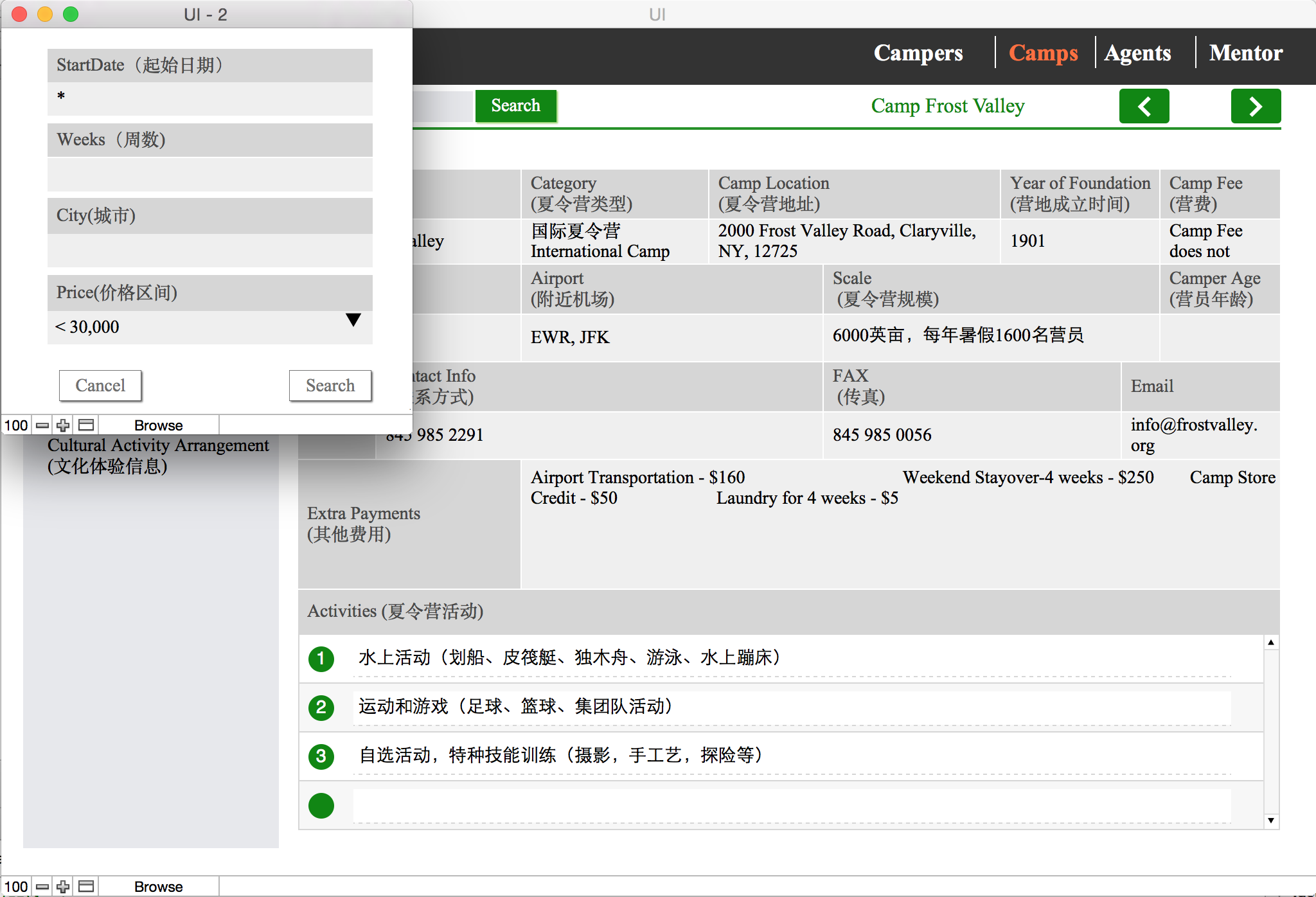Zoom out icon in UI-2 status bar

pos(42,425)
